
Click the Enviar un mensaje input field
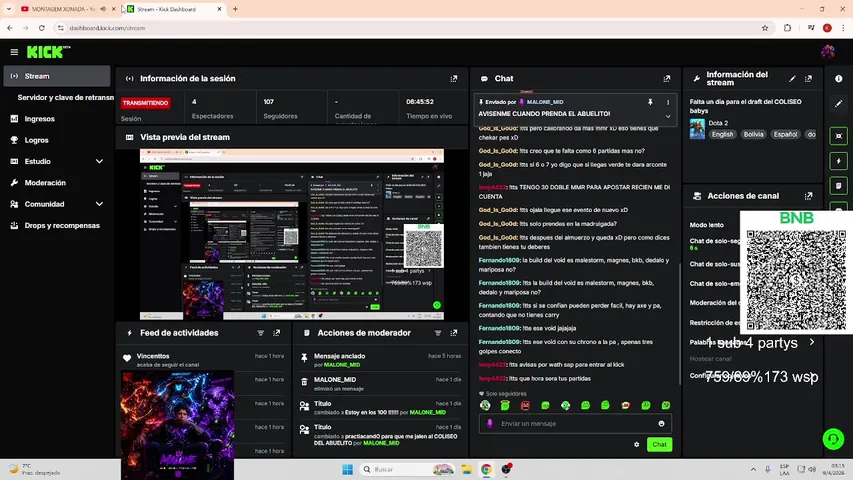[575, 423]
